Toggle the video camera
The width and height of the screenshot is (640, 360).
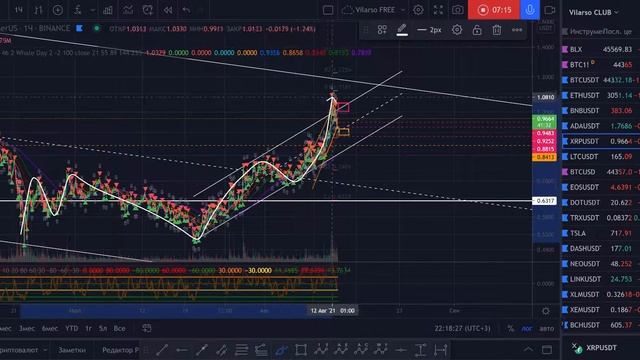550,10
